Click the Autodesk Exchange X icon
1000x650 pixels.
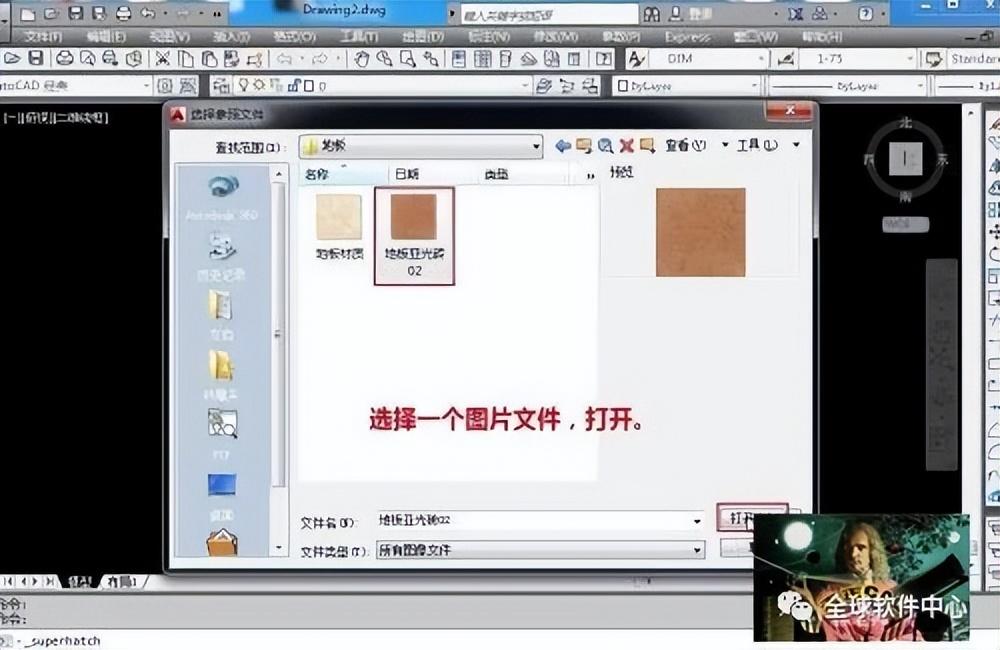[795, 13]
